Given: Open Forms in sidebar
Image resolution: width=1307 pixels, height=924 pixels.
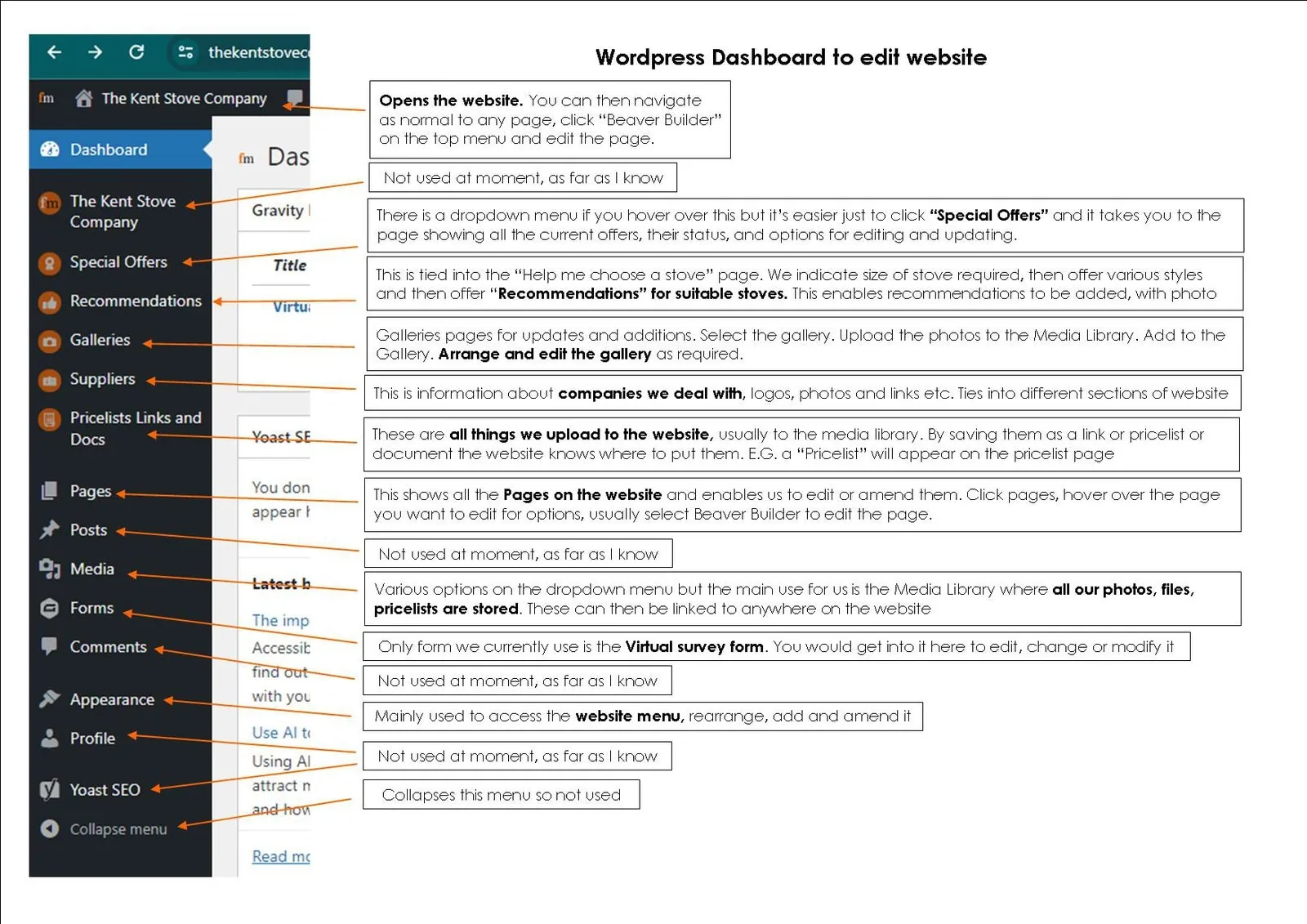Looking at the screenshot, I should tap(91, 608).
